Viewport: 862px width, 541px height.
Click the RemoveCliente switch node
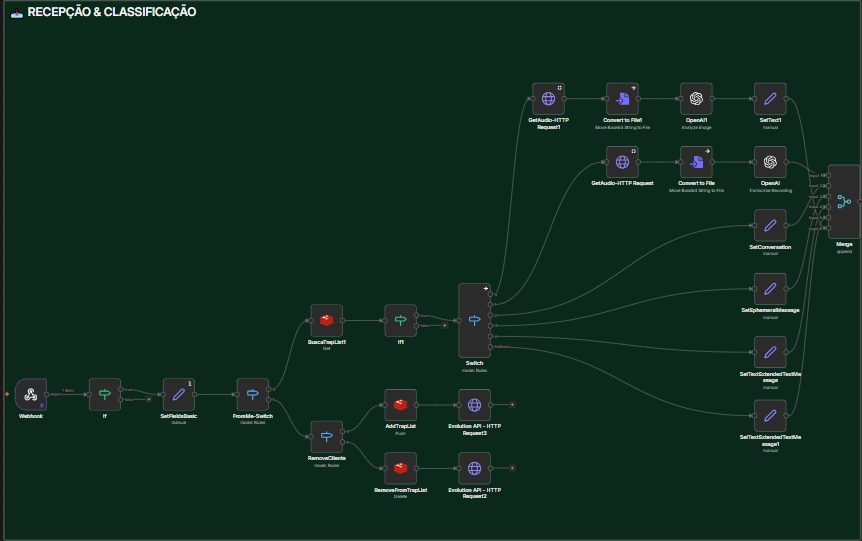pyautogui.click(x=326, y=437)
